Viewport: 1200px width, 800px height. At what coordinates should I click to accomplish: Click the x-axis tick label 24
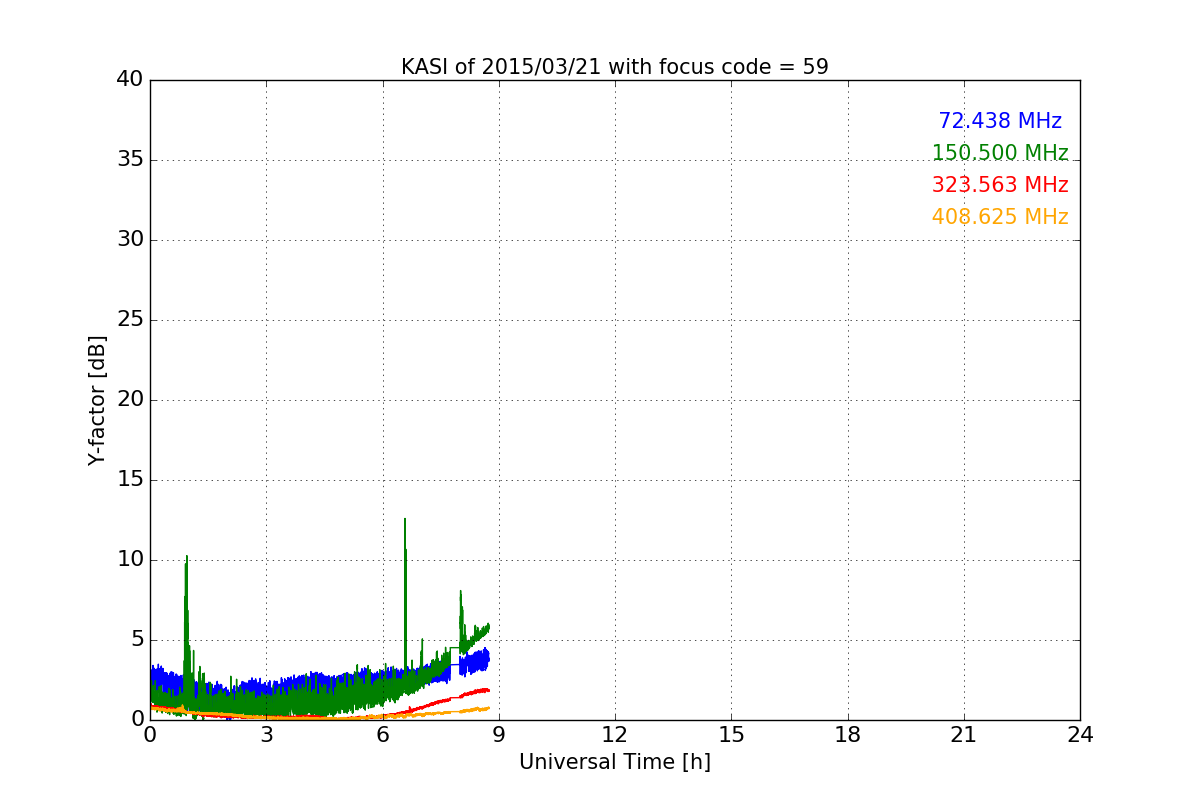[x=1080, y=734]
